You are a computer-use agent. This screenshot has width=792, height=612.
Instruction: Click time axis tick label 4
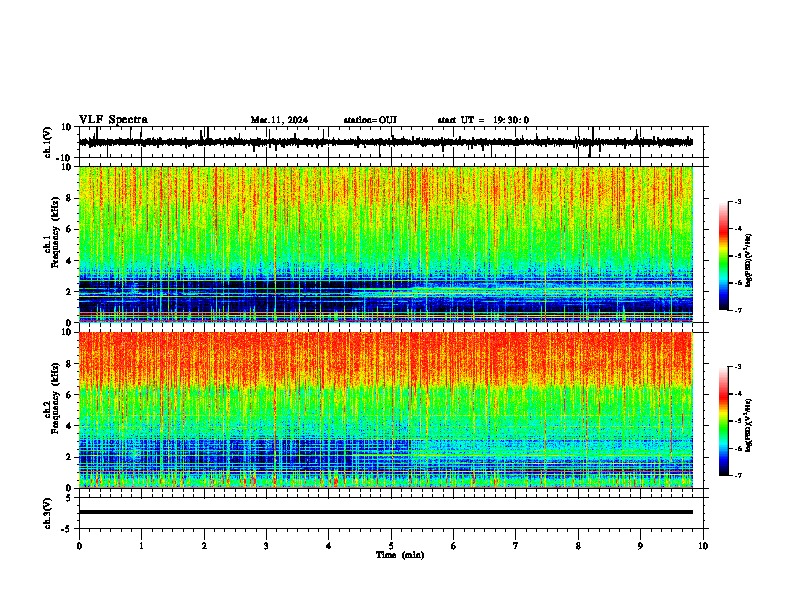(329, 546)
